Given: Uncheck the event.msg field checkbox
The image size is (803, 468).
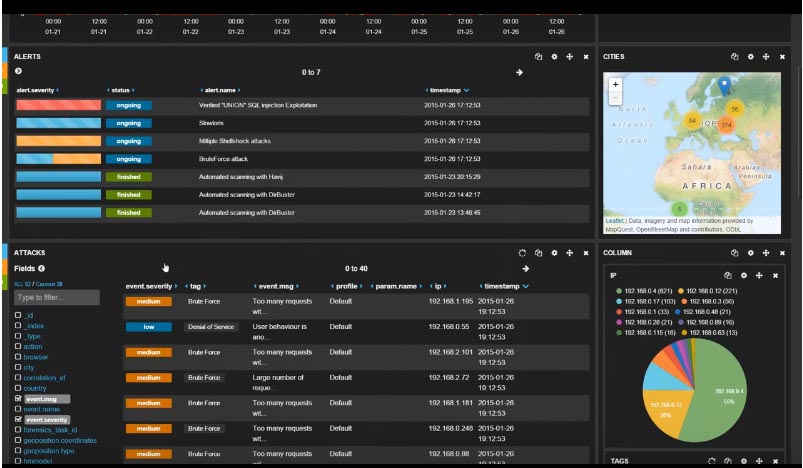Looking at the screenshot, I should pyautogui.click(x=18, y=398).
